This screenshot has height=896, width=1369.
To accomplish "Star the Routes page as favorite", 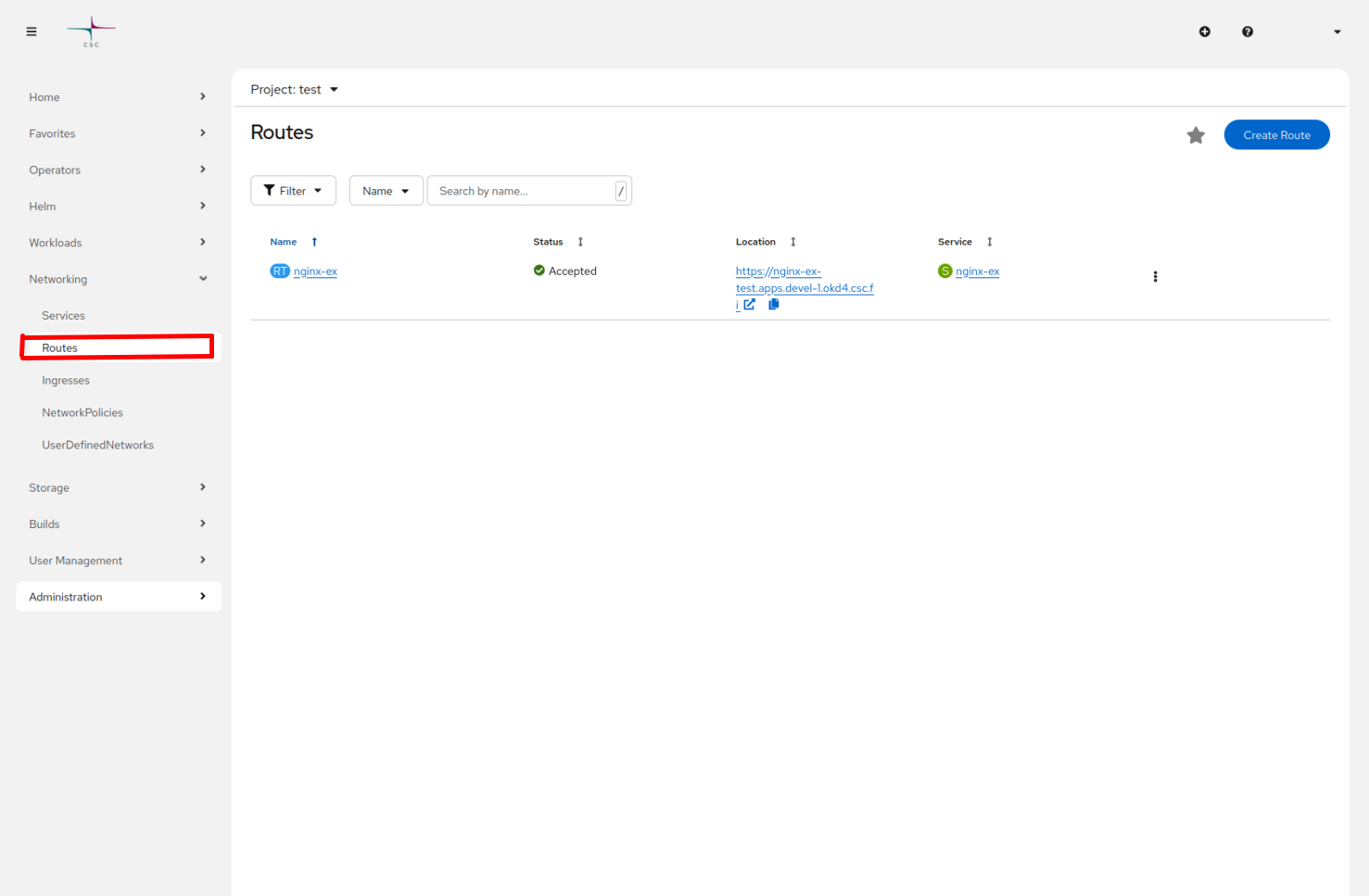I will pyautogui.click(x=1195, y=134).
